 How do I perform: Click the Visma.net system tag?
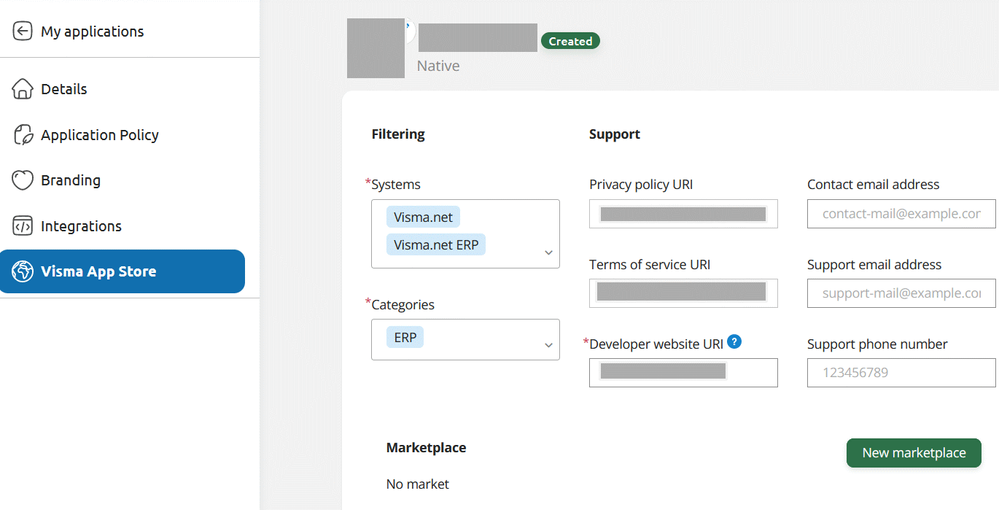pyautogui.click(x=423, y=217)
